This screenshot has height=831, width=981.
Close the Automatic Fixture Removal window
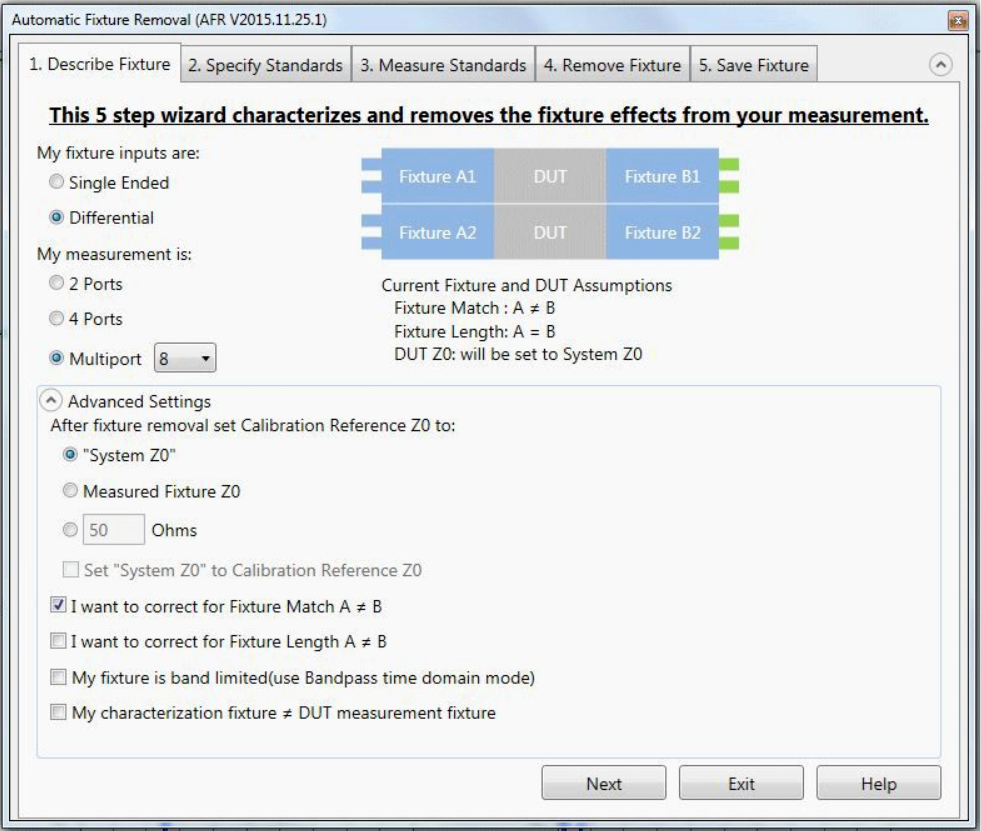tap(957, 21)
